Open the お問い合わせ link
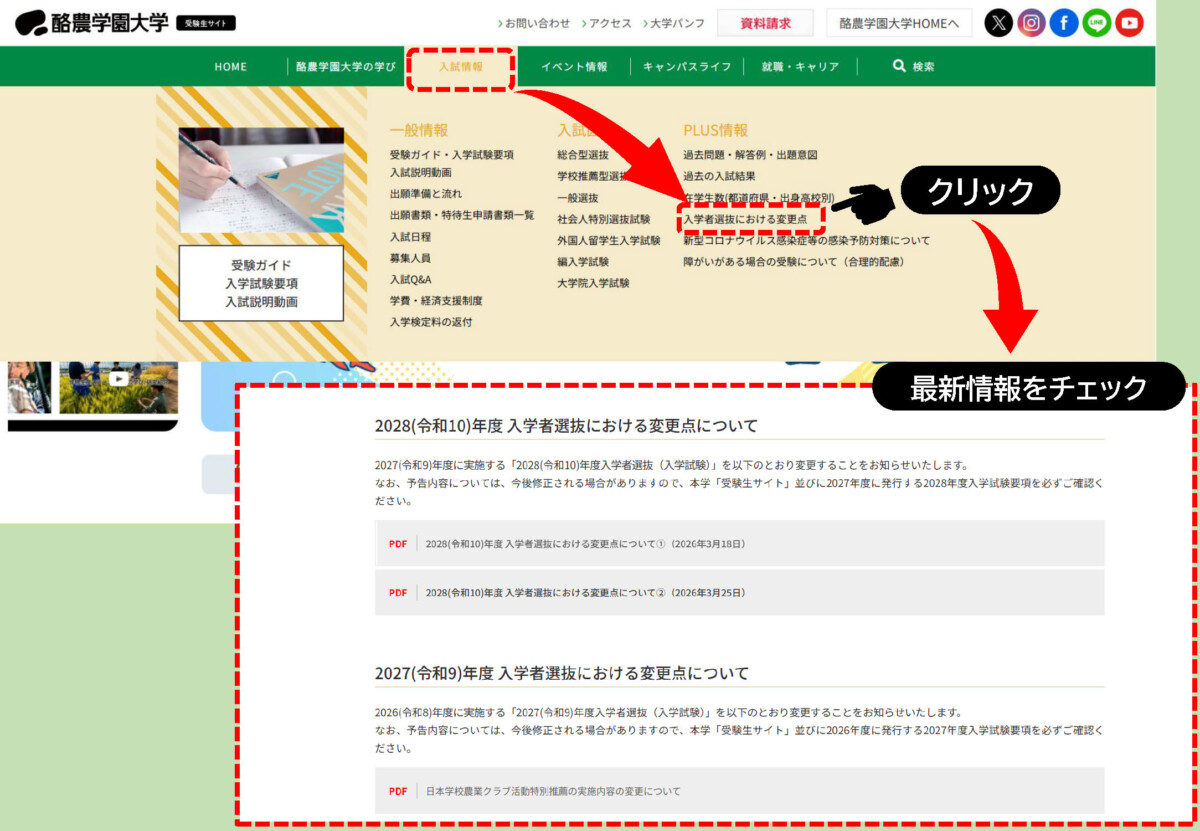Viewport: 1200px width, 831px height. tap(536, 23)
